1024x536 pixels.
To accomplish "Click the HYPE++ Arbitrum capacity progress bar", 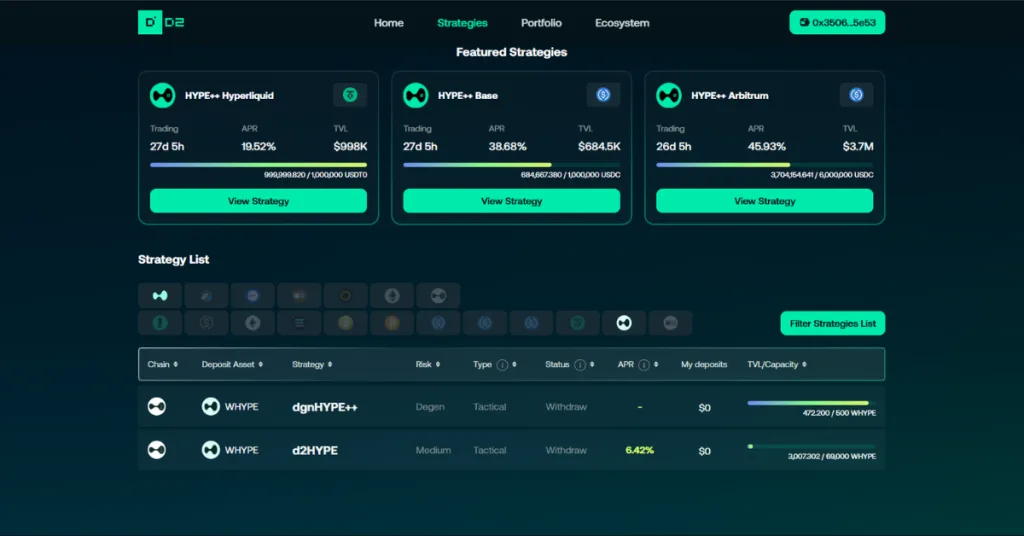I will pos(765,165).
